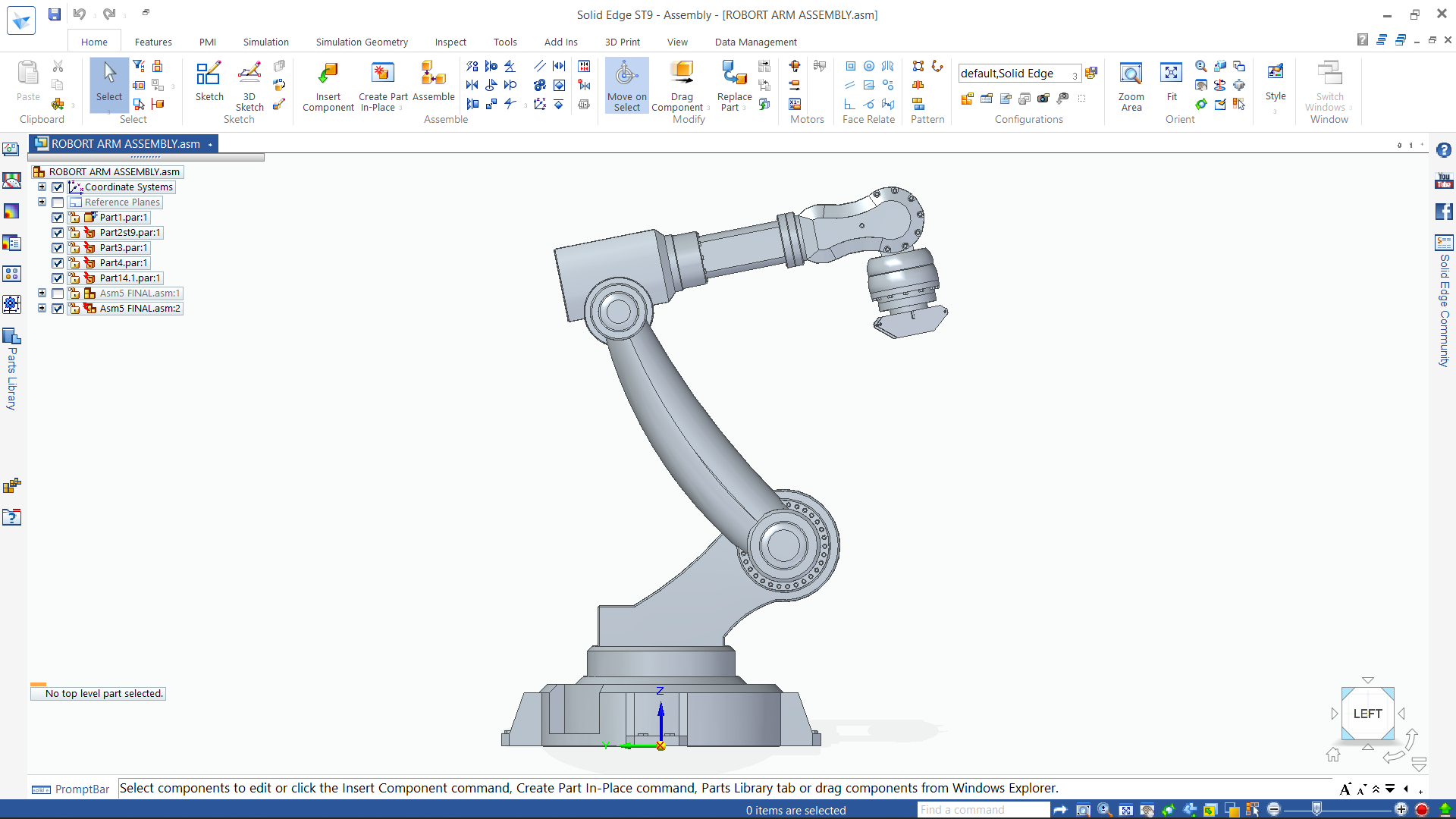The height and width of the screenshot is (819, 1456).
Task: Enable the Reference Planes checkbox
Action: pos(58,202)
